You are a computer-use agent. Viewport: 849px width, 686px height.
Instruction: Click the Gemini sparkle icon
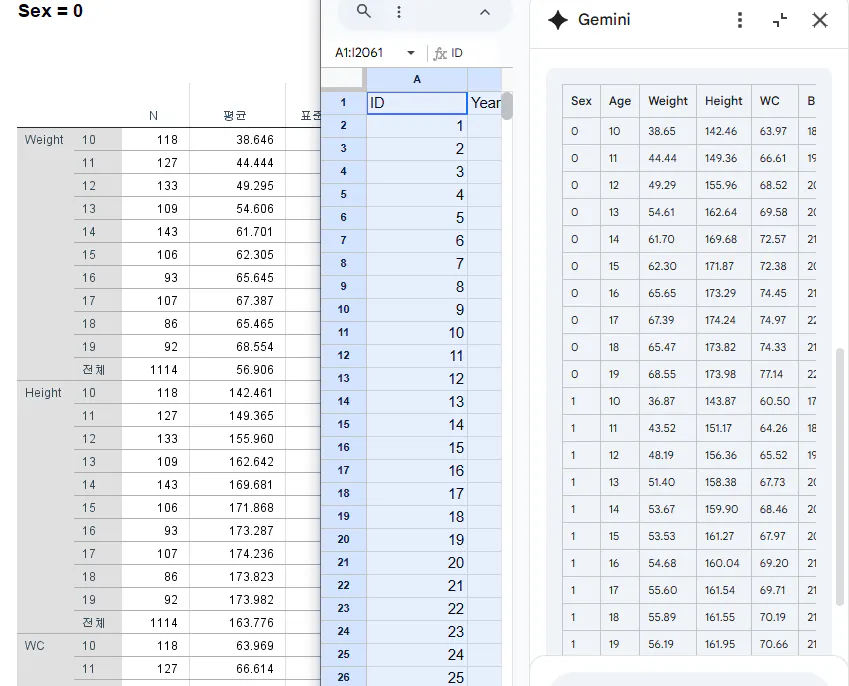point(558,20)
